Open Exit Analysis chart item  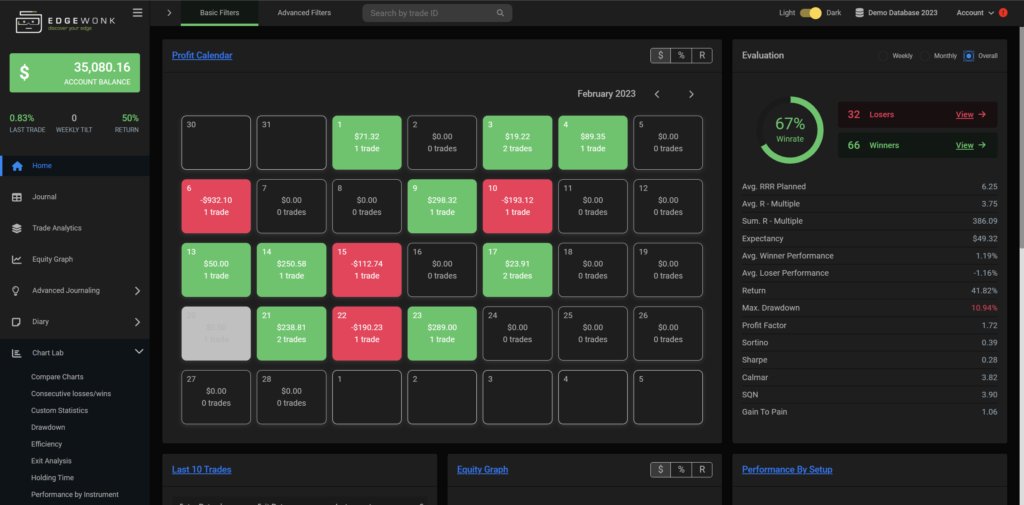coord(52,461)
